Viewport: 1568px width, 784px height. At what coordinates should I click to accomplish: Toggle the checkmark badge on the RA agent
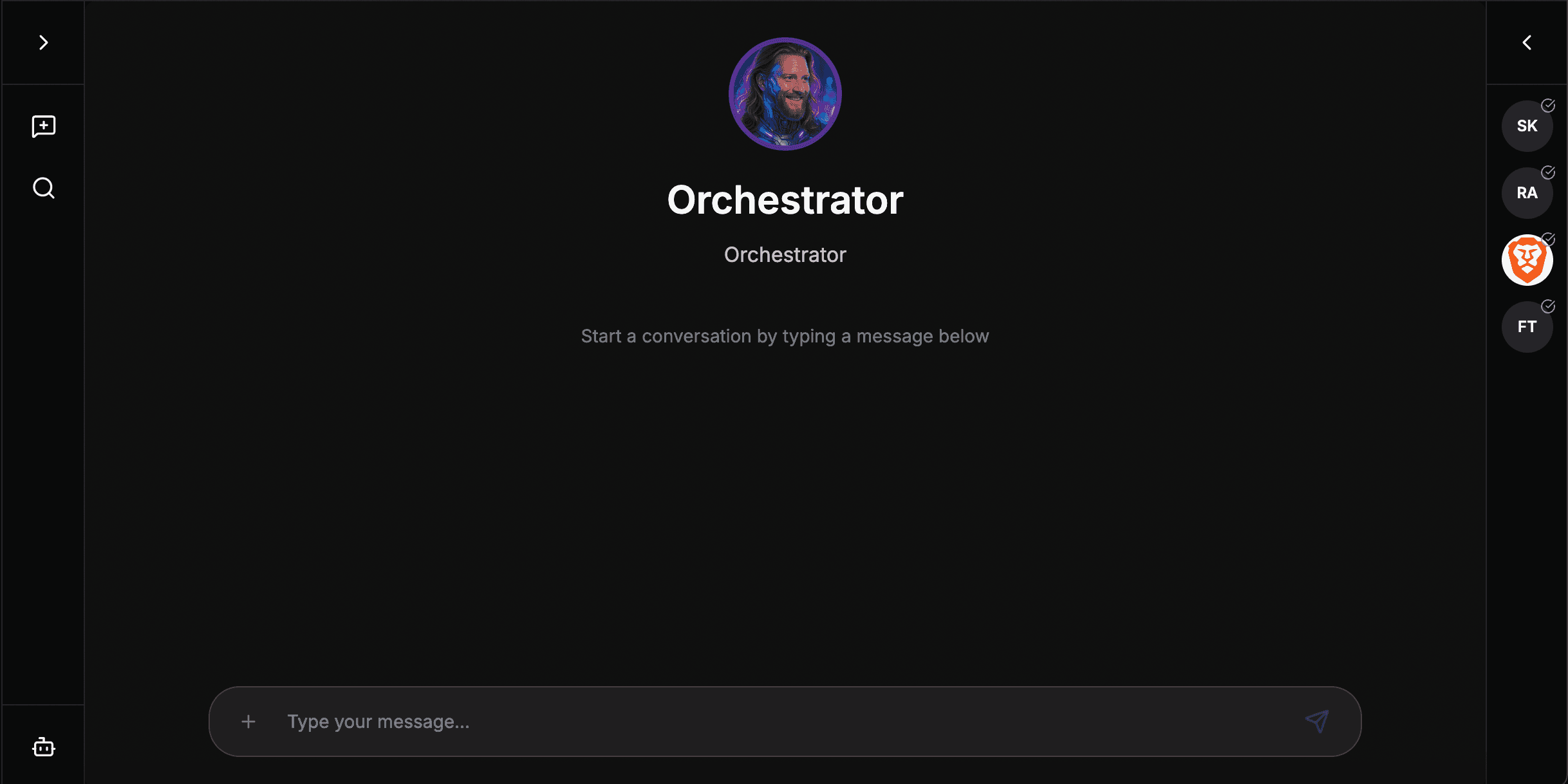coord(1547,172)
